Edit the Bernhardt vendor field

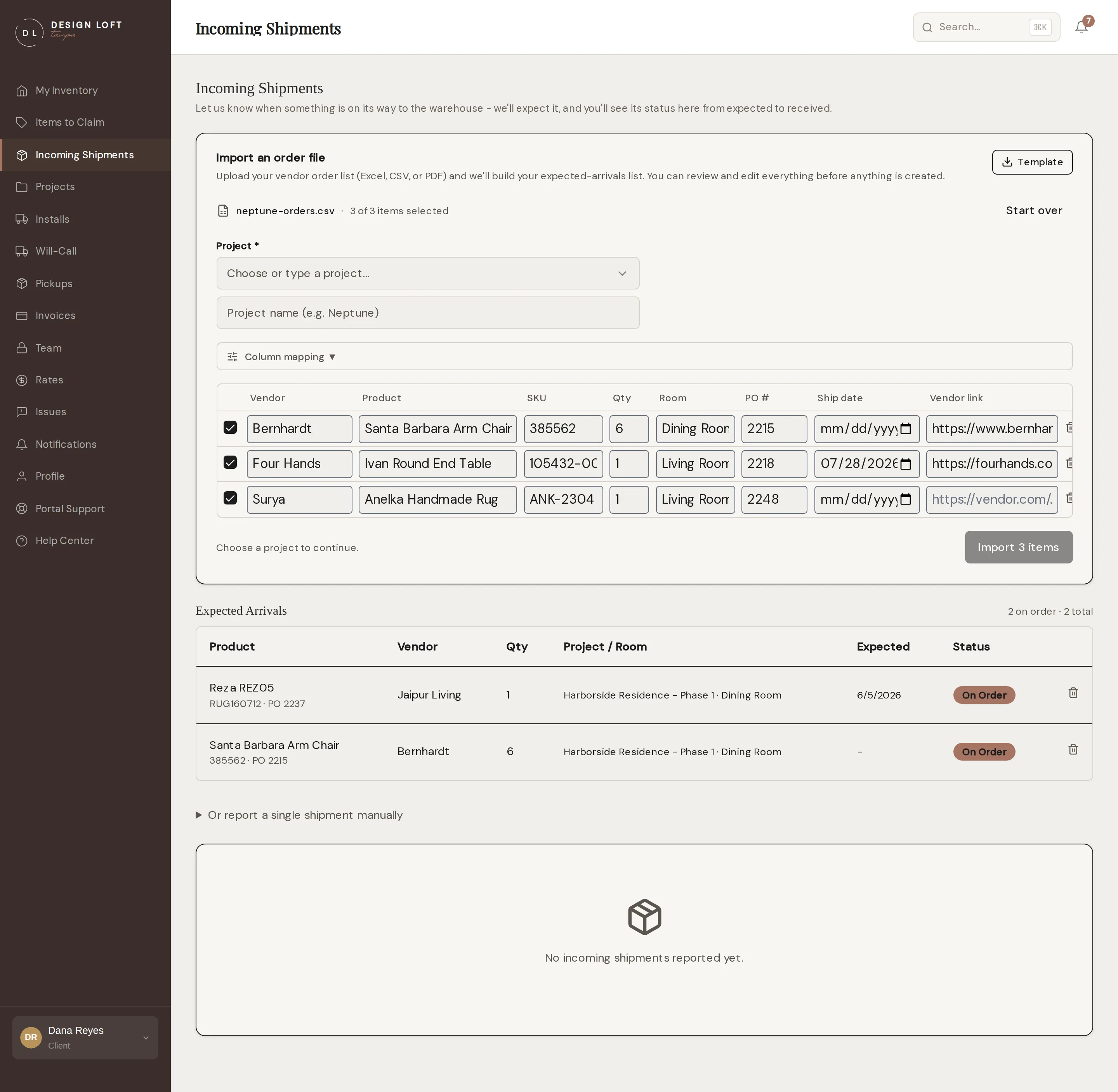click(x=299, y=429)
